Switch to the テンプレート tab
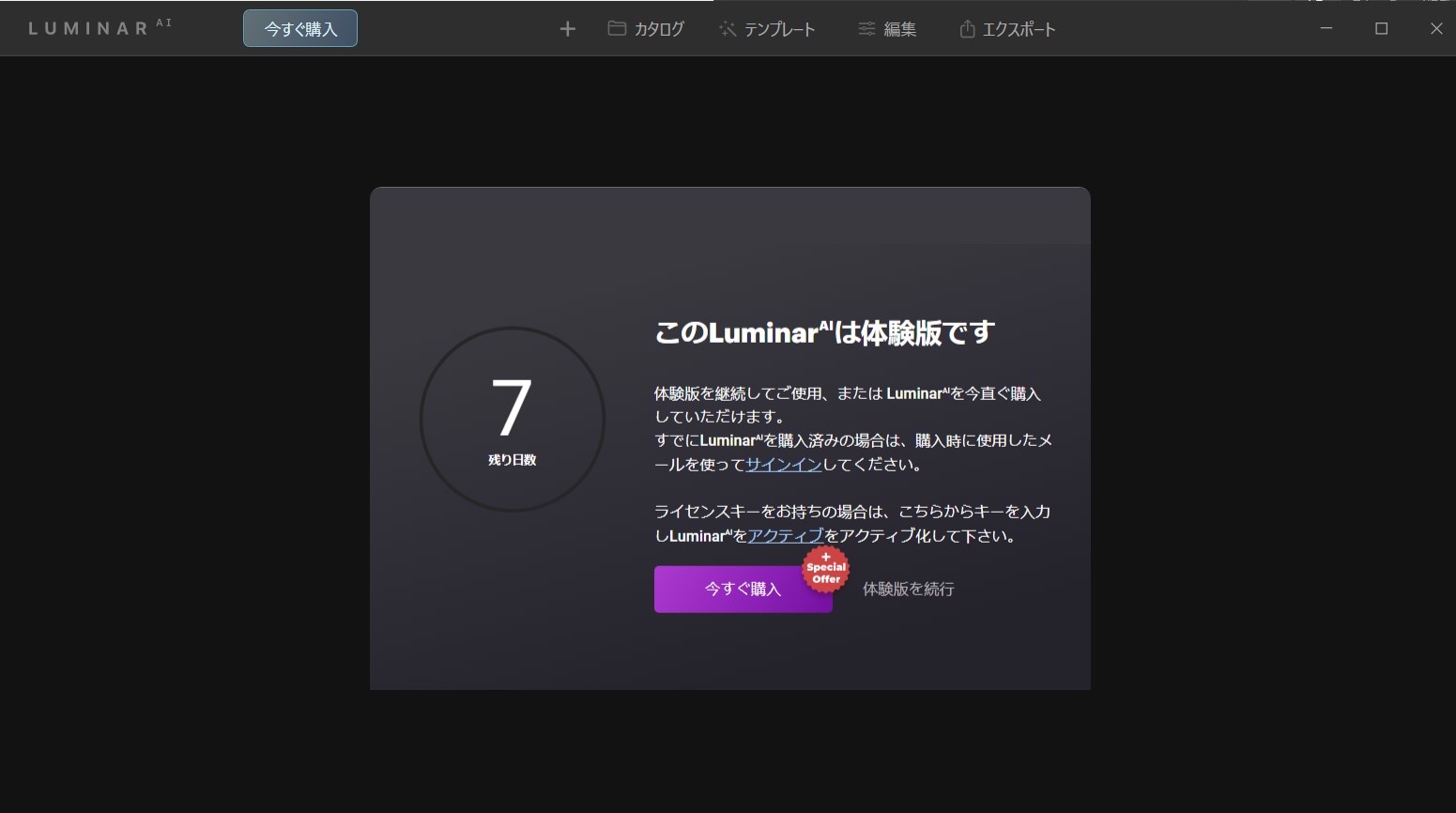Image resolution: width=1456 pixels, height=813 pixels. click(767, 29)
